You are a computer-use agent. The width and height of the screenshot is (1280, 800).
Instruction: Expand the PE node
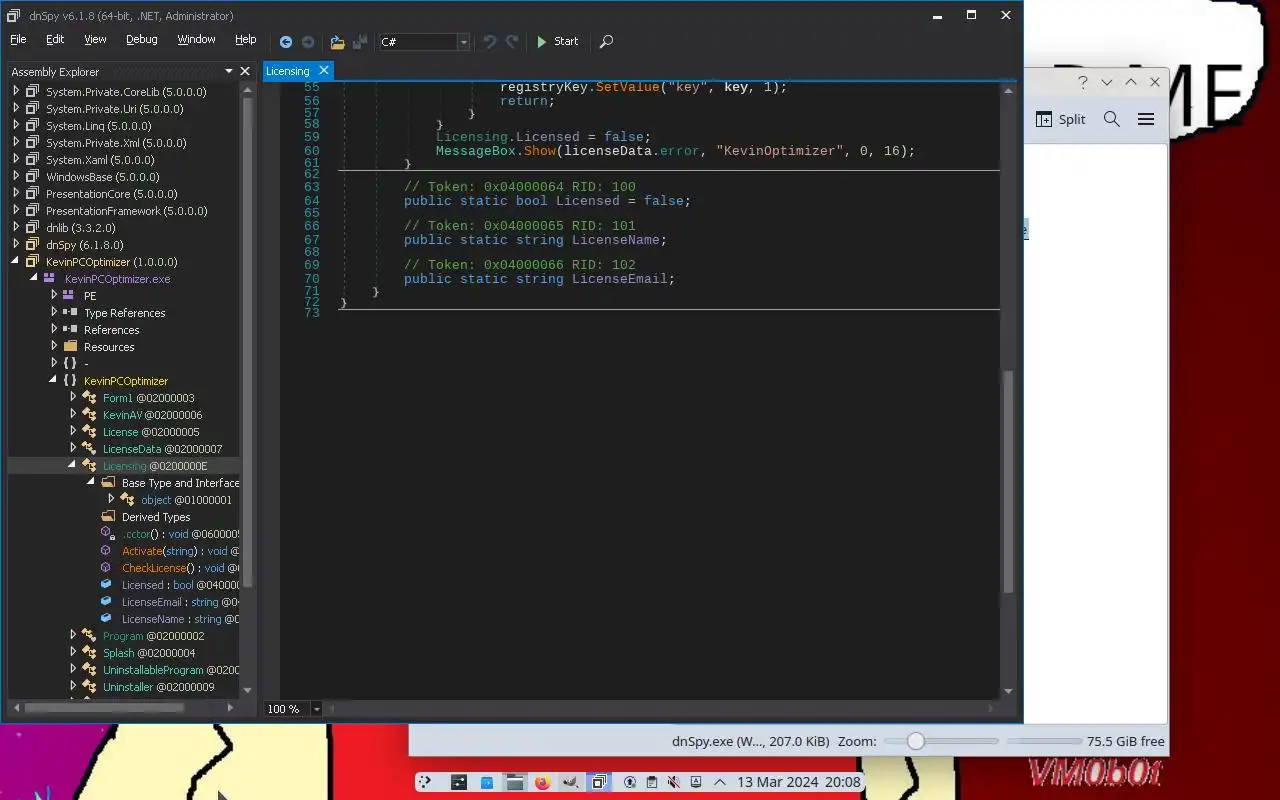coord(54,296)
